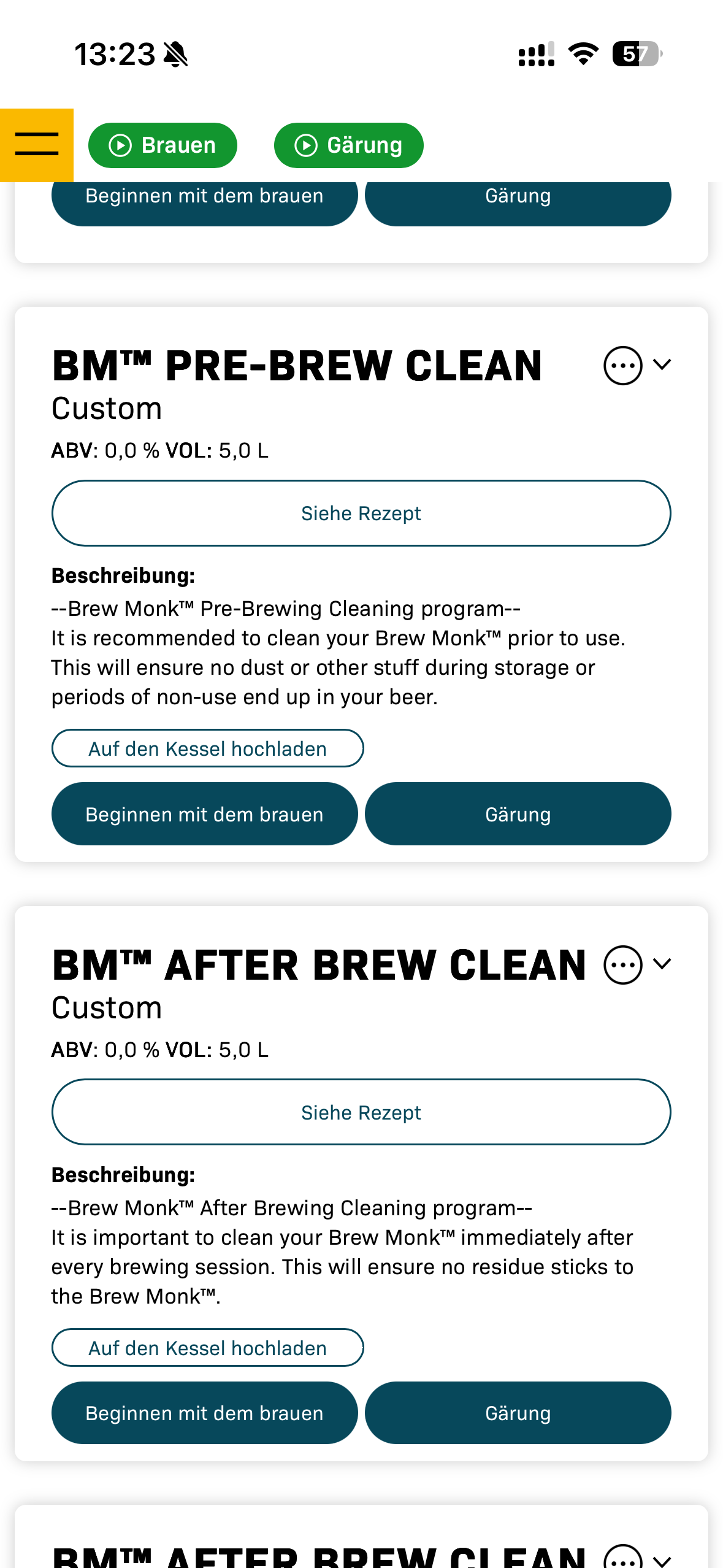The width and height of the screenshot is (723, 1568).
Task: Start Gärung for Pre-Brew Clean recipe
Action: pyautogui.click(x=518, y=814)
